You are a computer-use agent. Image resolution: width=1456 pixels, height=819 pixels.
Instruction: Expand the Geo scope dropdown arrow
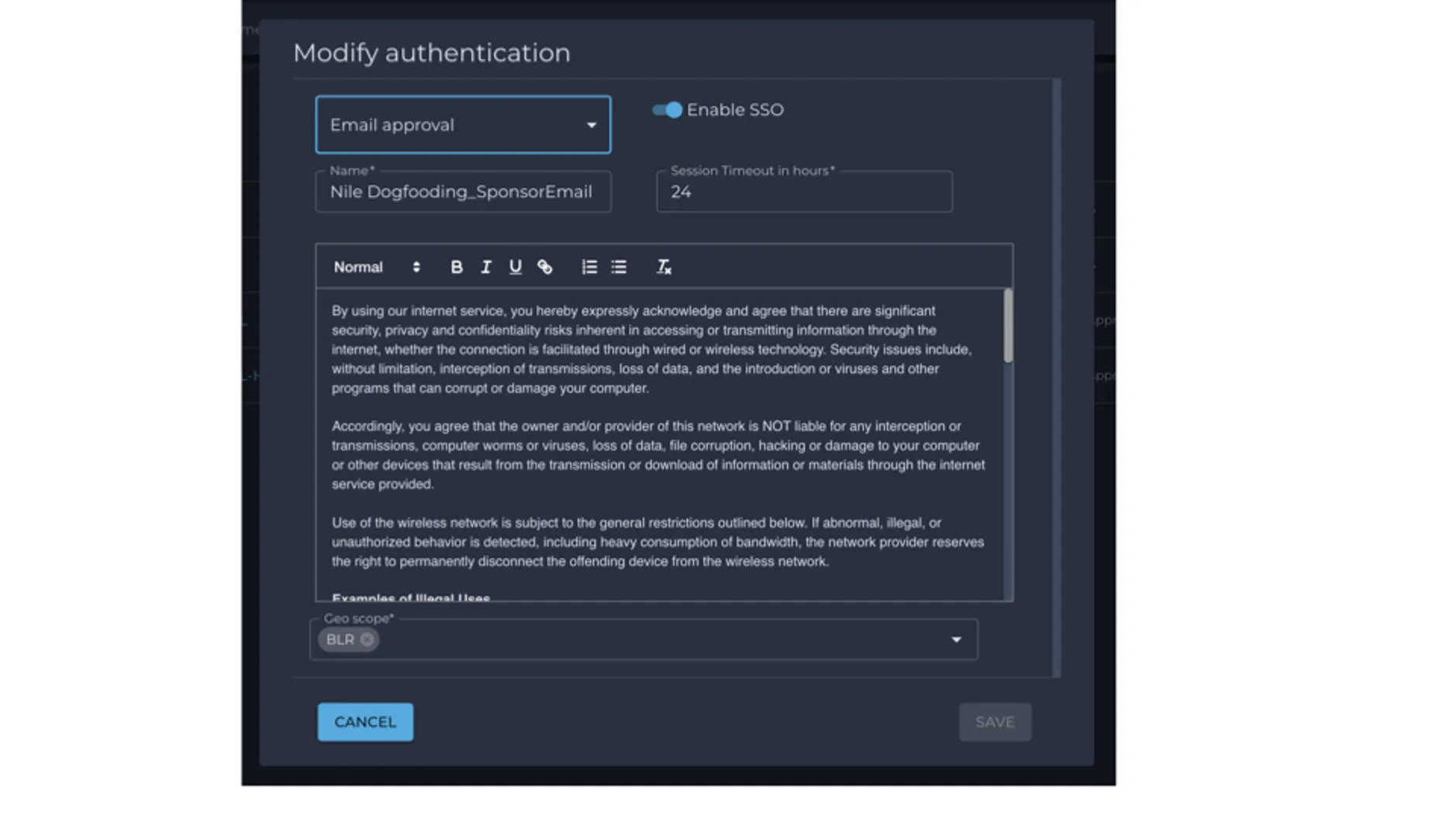pyautogui.click(x=956, y=640)
